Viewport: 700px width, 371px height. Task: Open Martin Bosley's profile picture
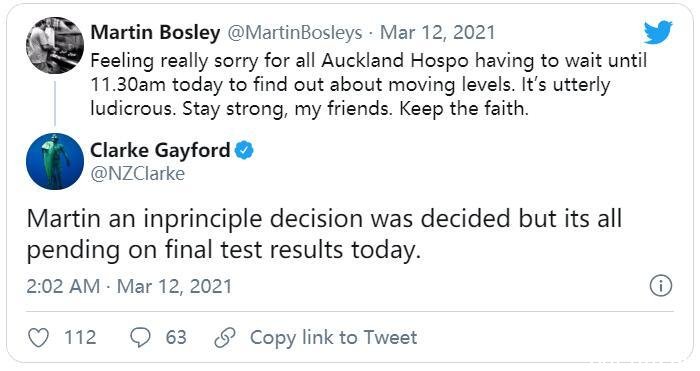55,45
